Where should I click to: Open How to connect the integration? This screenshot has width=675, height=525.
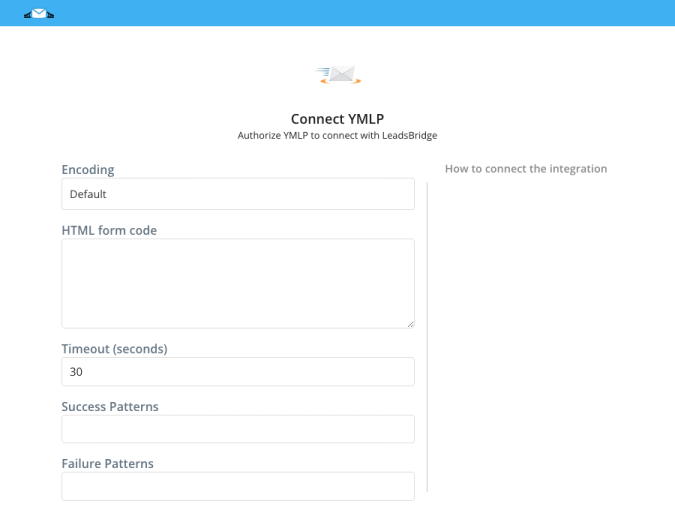pos(526,169)
